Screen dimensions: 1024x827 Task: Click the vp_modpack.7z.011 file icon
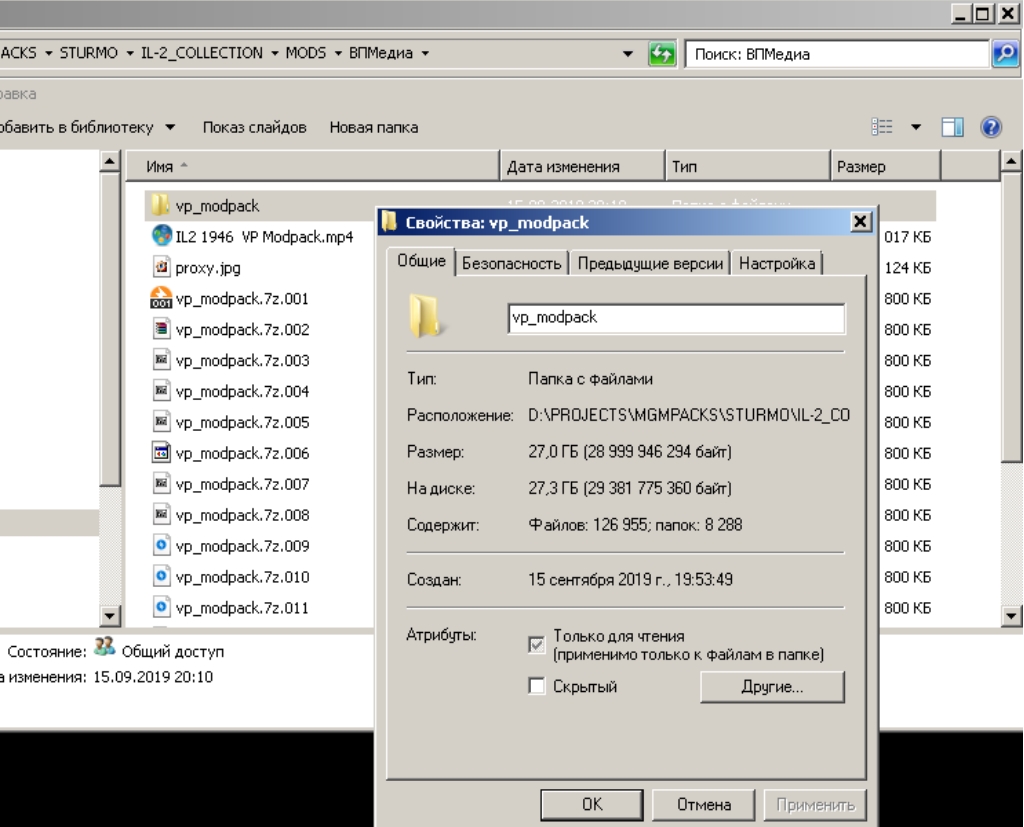click(x=161, y=607)
